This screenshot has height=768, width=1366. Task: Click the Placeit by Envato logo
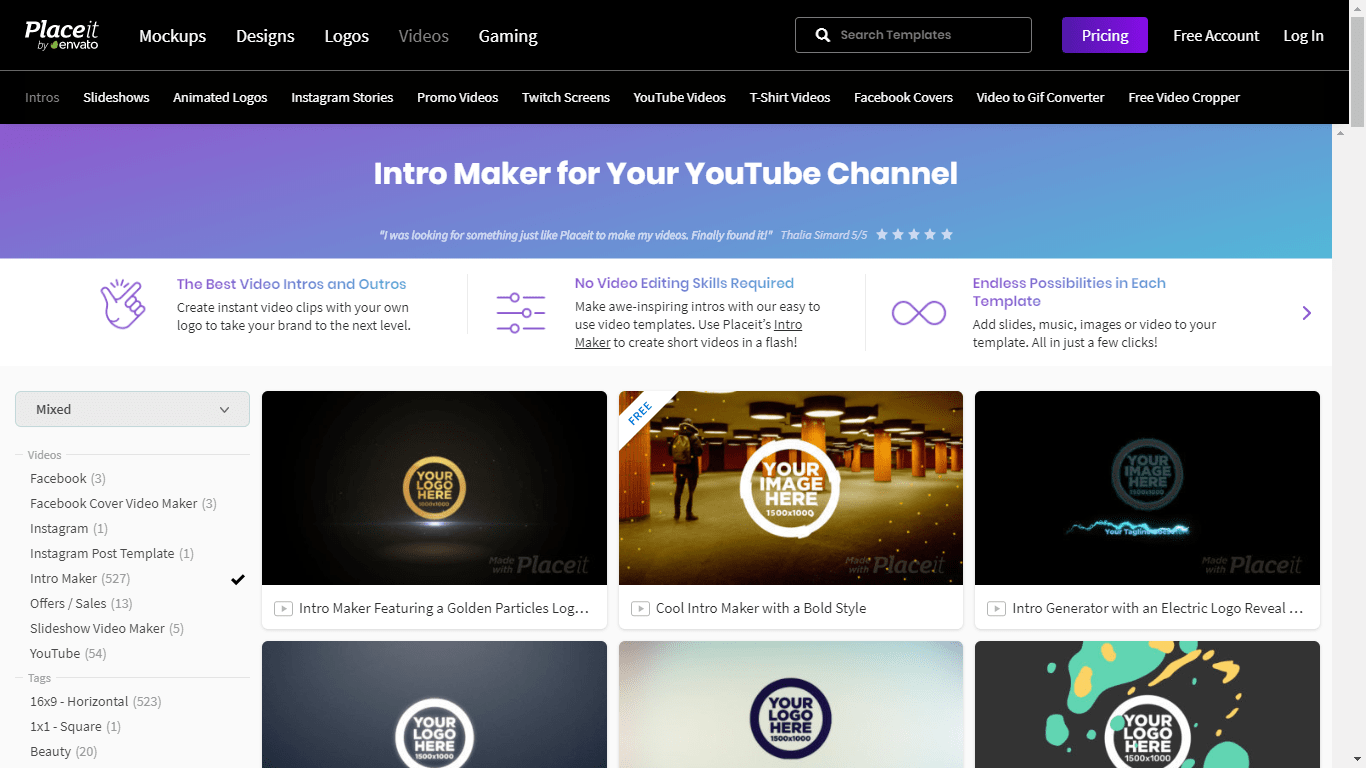click(x=62, y=35)
